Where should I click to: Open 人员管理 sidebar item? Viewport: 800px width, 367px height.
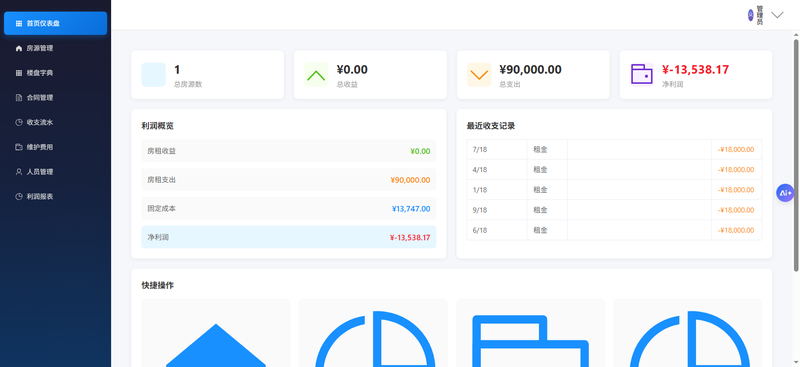coord(55,172)
